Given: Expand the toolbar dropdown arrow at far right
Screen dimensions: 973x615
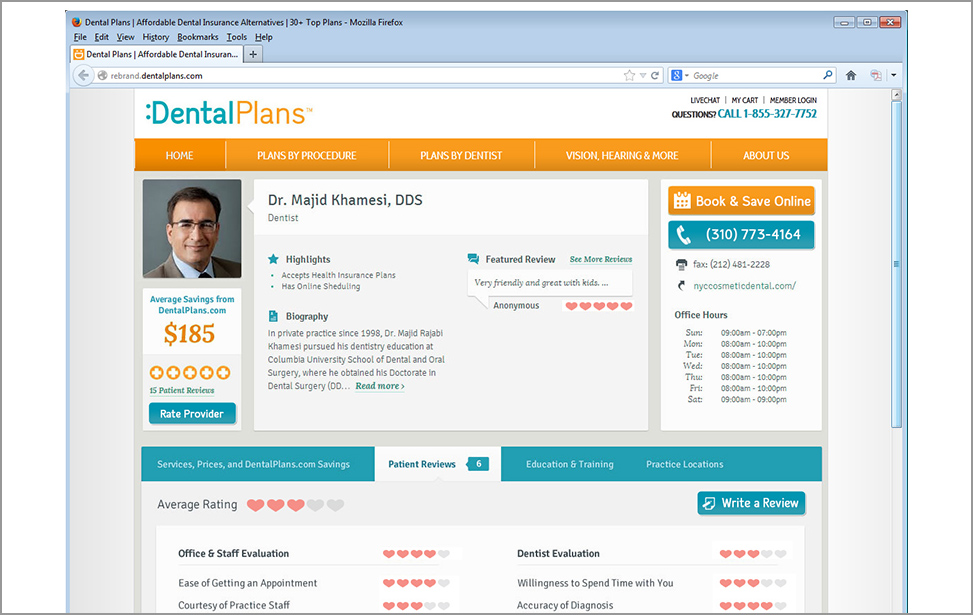Looking at the screenshot, I should [x=894, y=75].
